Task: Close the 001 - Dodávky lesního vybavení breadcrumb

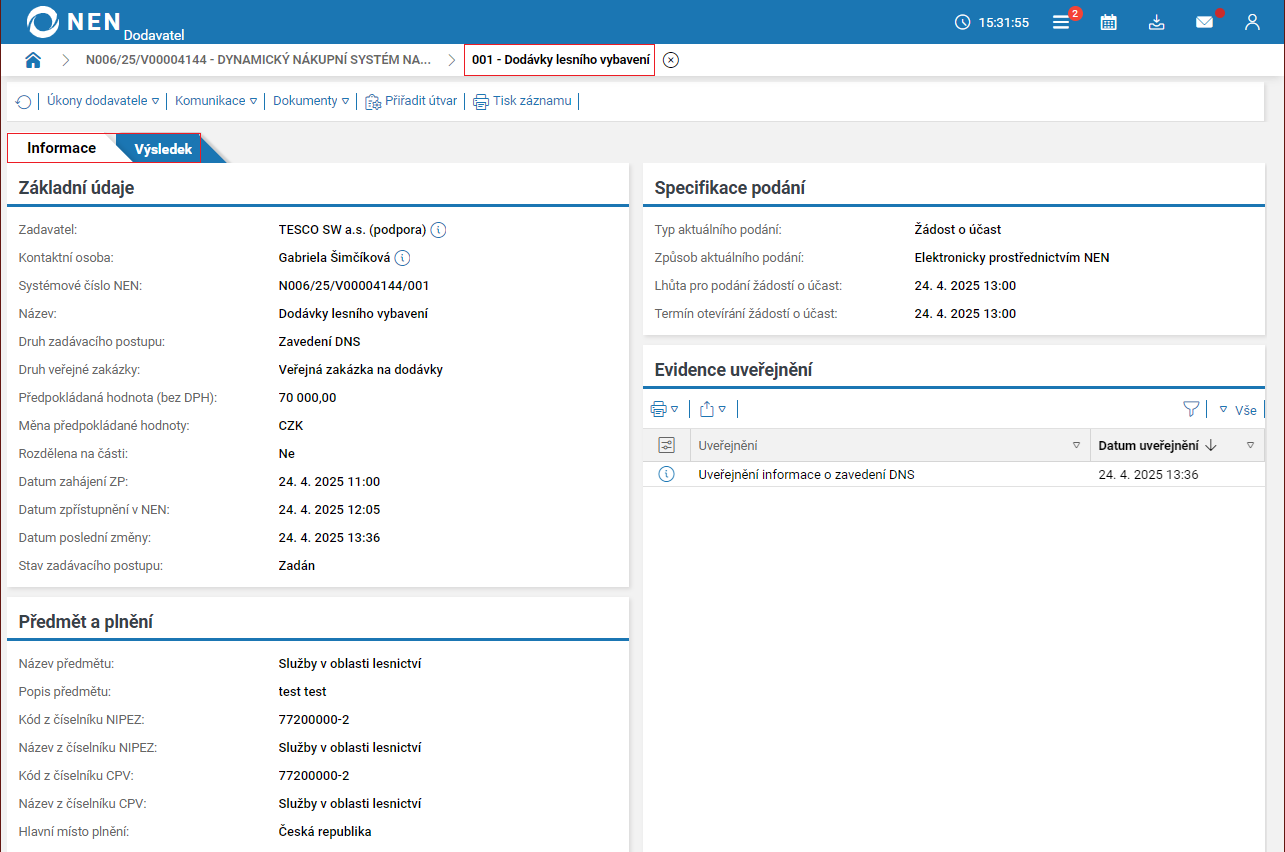Action: coord(671,60)
